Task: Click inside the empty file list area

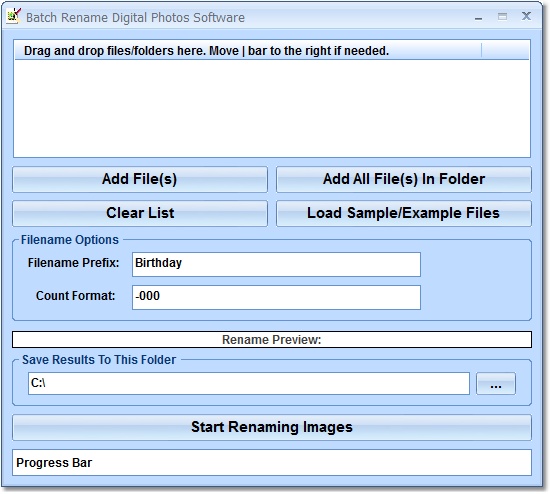Action: pyautogui.click(x=272, y=108)
